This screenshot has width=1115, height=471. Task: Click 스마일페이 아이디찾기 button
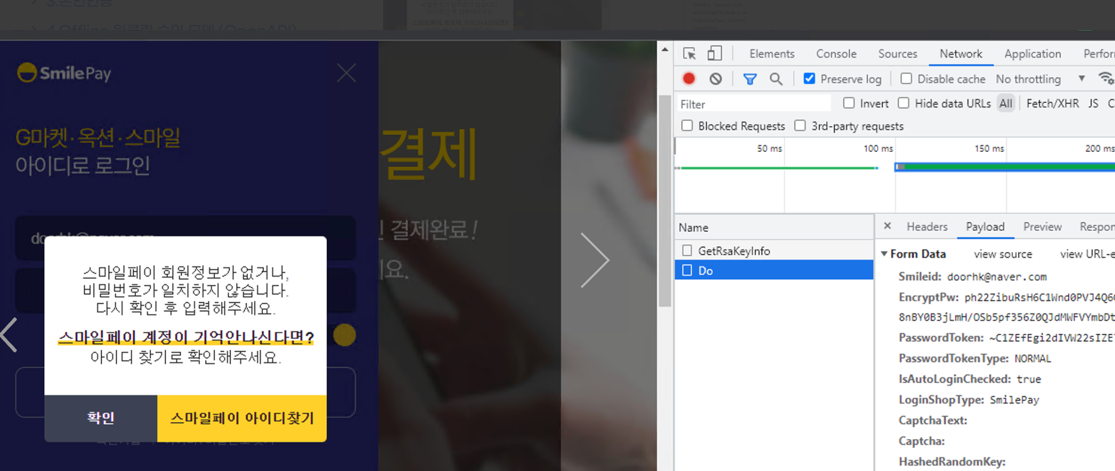click(x=242, y=418)
